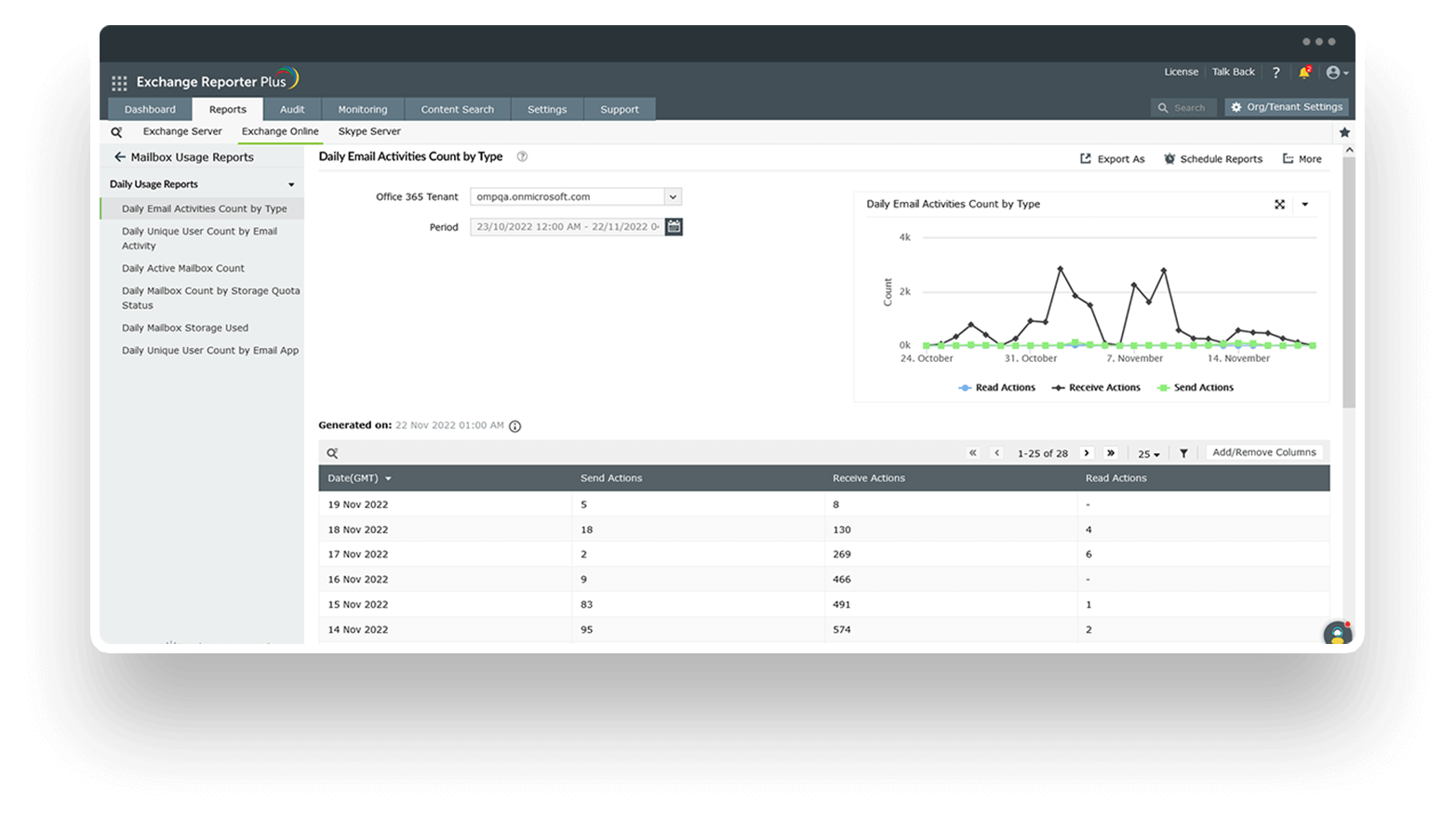This screenshot has height=819, width=1456.
Task: Click the Add/Remove Columns button
Action: pos(1263,452)
